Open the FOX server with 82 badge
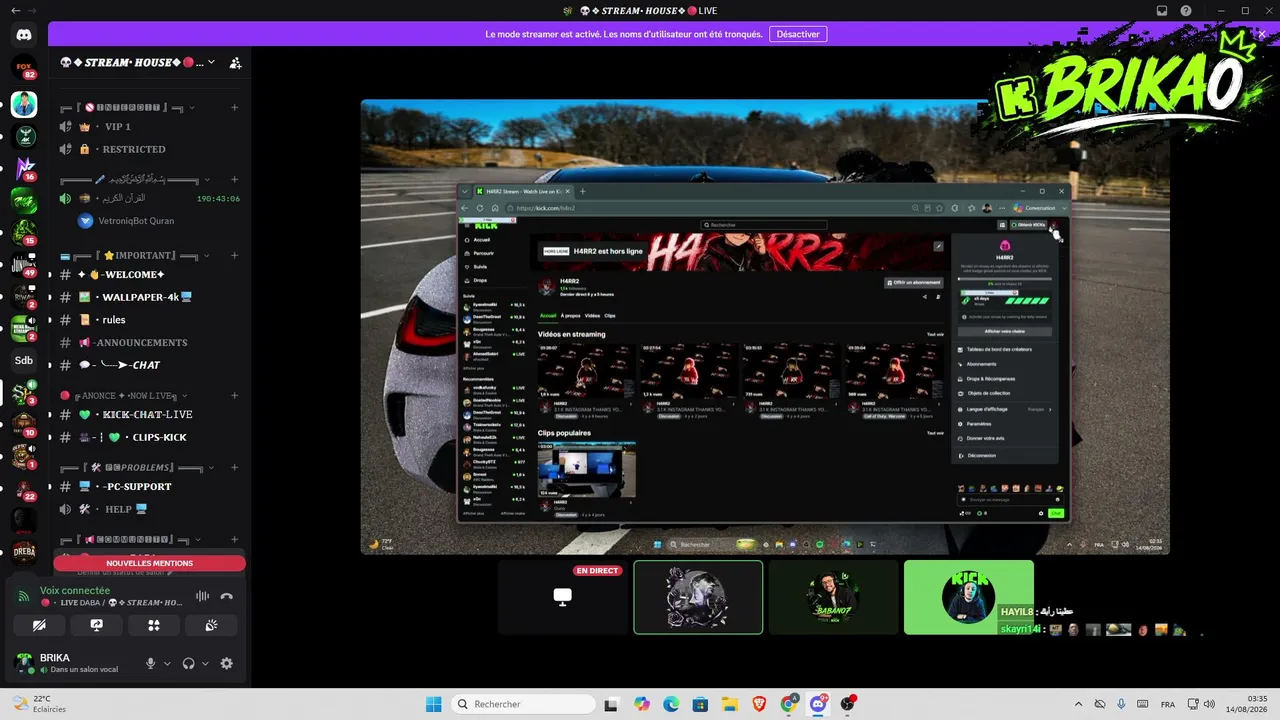 [x=24, y=68]
